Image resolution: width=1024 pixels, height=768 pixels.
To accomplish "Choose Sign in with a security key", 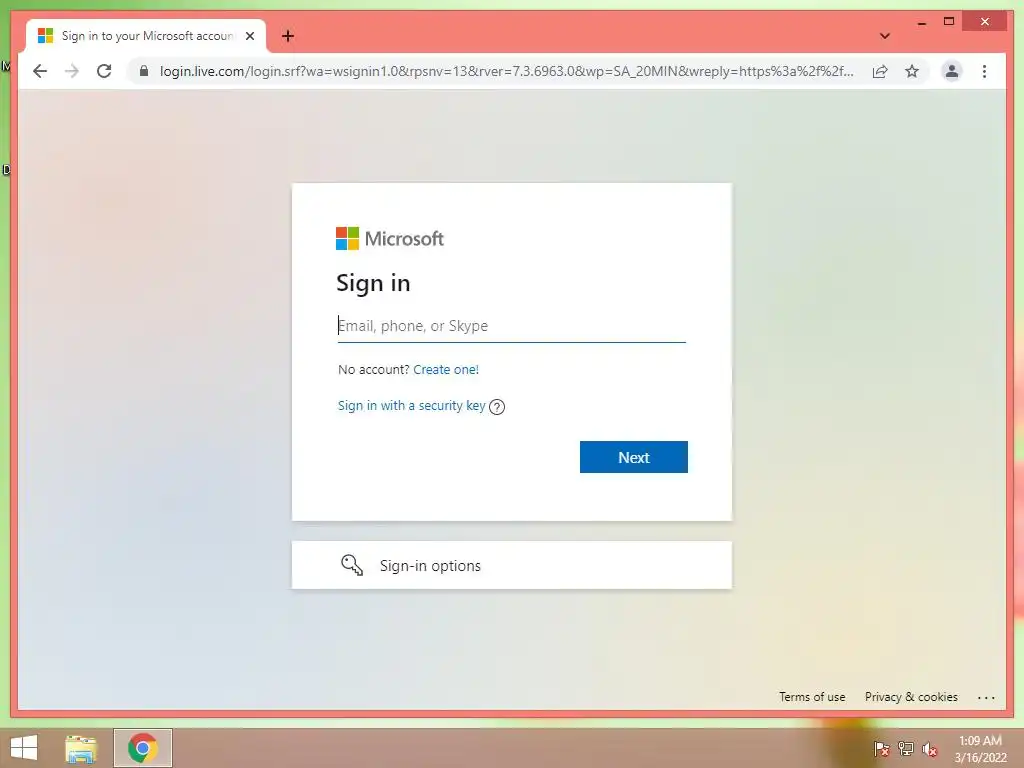I will (411, 406).
